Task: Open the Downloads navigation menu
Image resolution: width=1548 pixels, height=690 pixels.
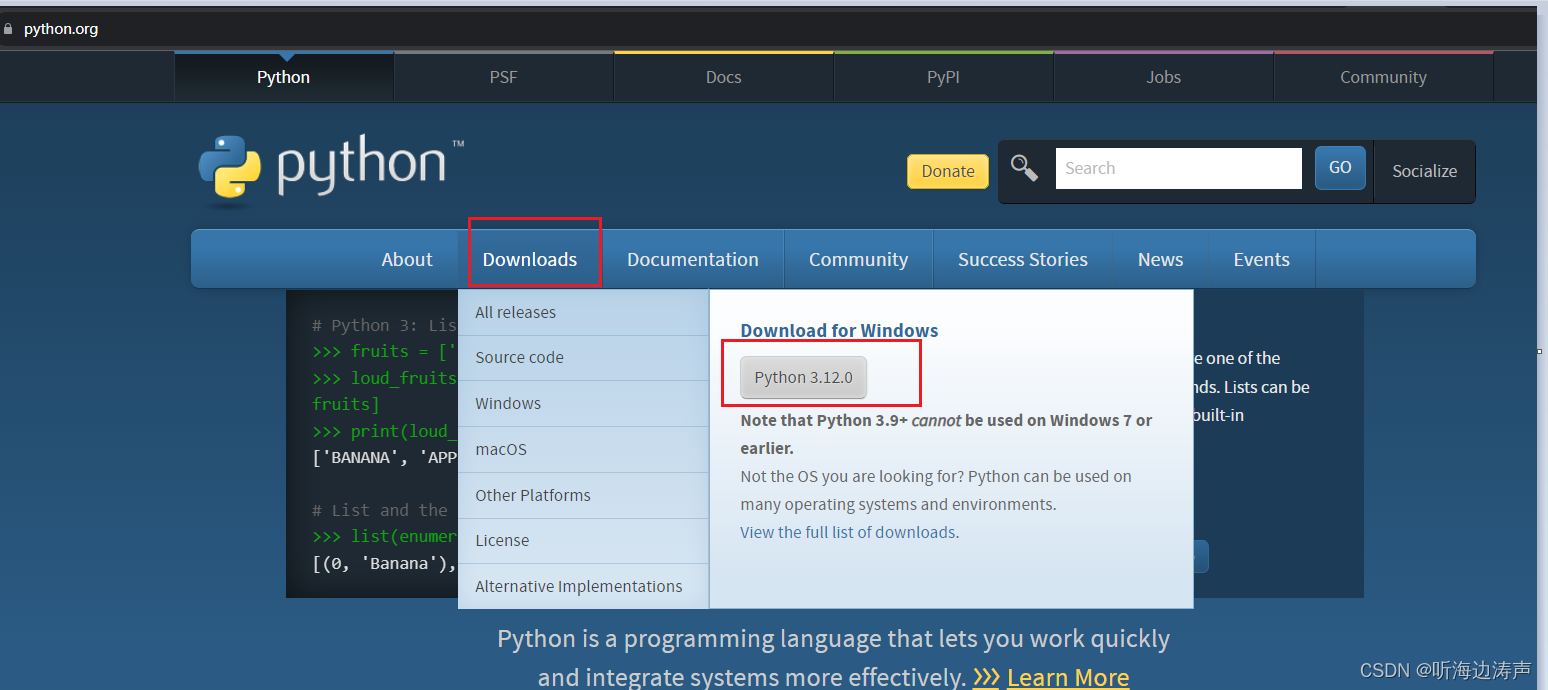Action: 530,259
